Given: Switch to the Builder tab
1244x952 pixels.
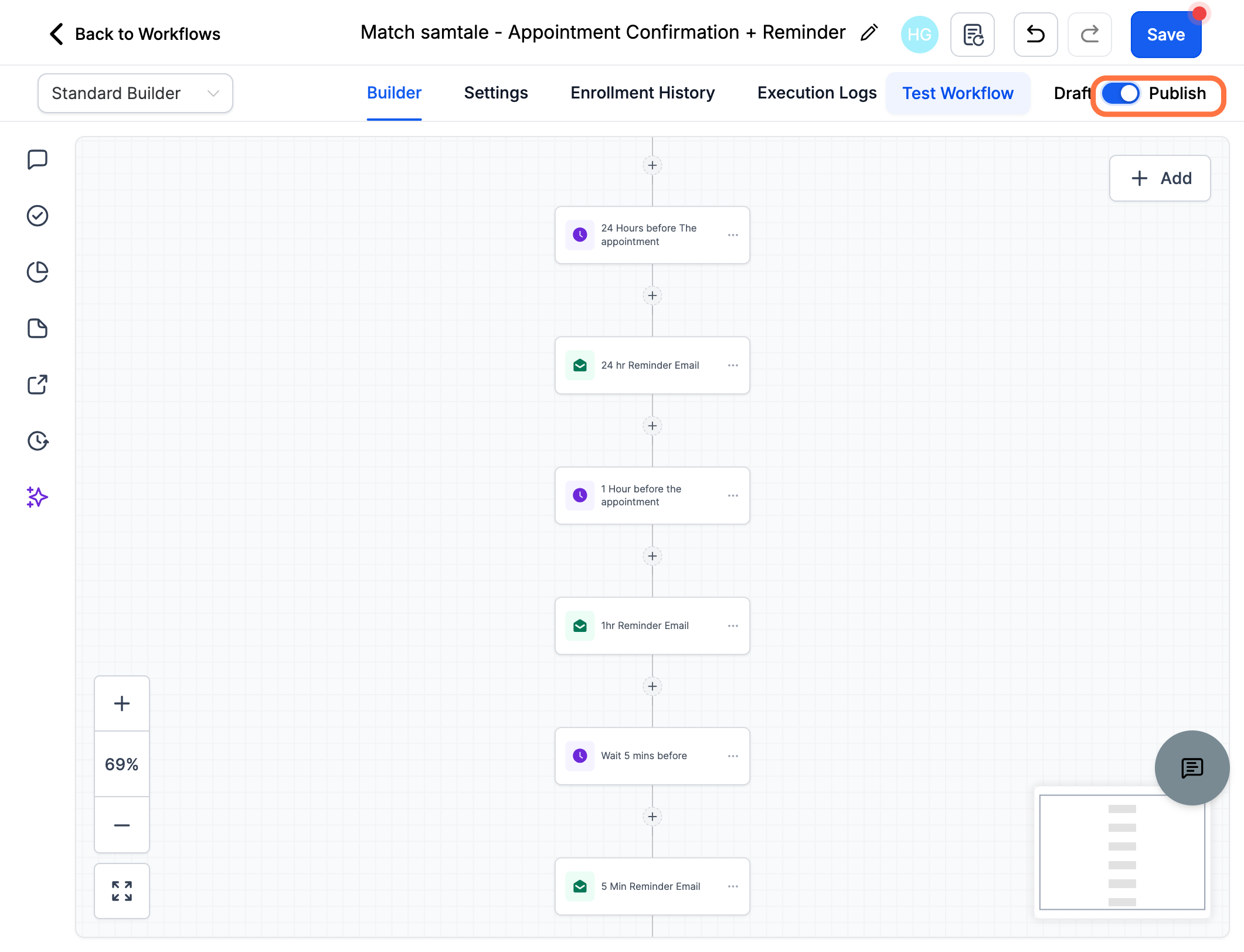Looking at the screenshot, I should (x=394, y=93).
